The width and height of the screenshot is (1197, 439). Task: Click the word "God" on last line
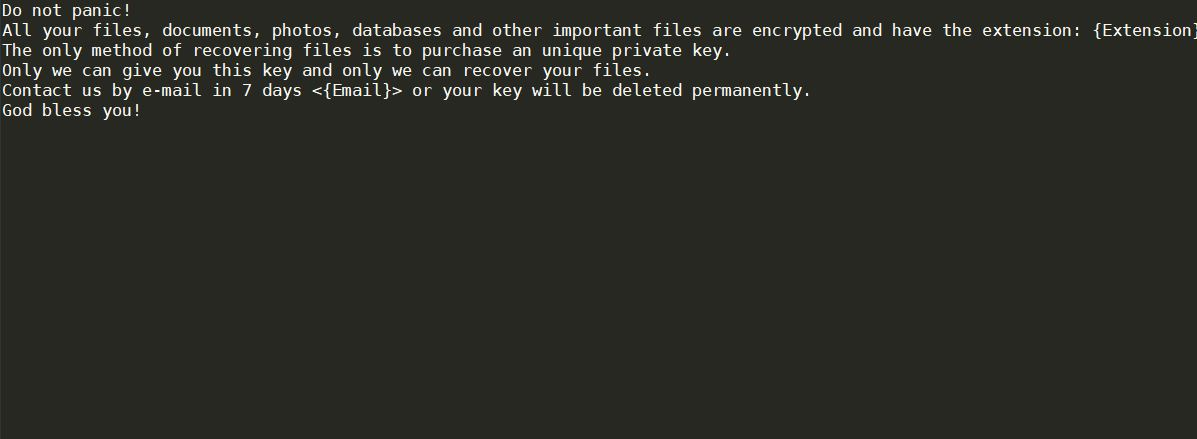click(x=16, y=110)
